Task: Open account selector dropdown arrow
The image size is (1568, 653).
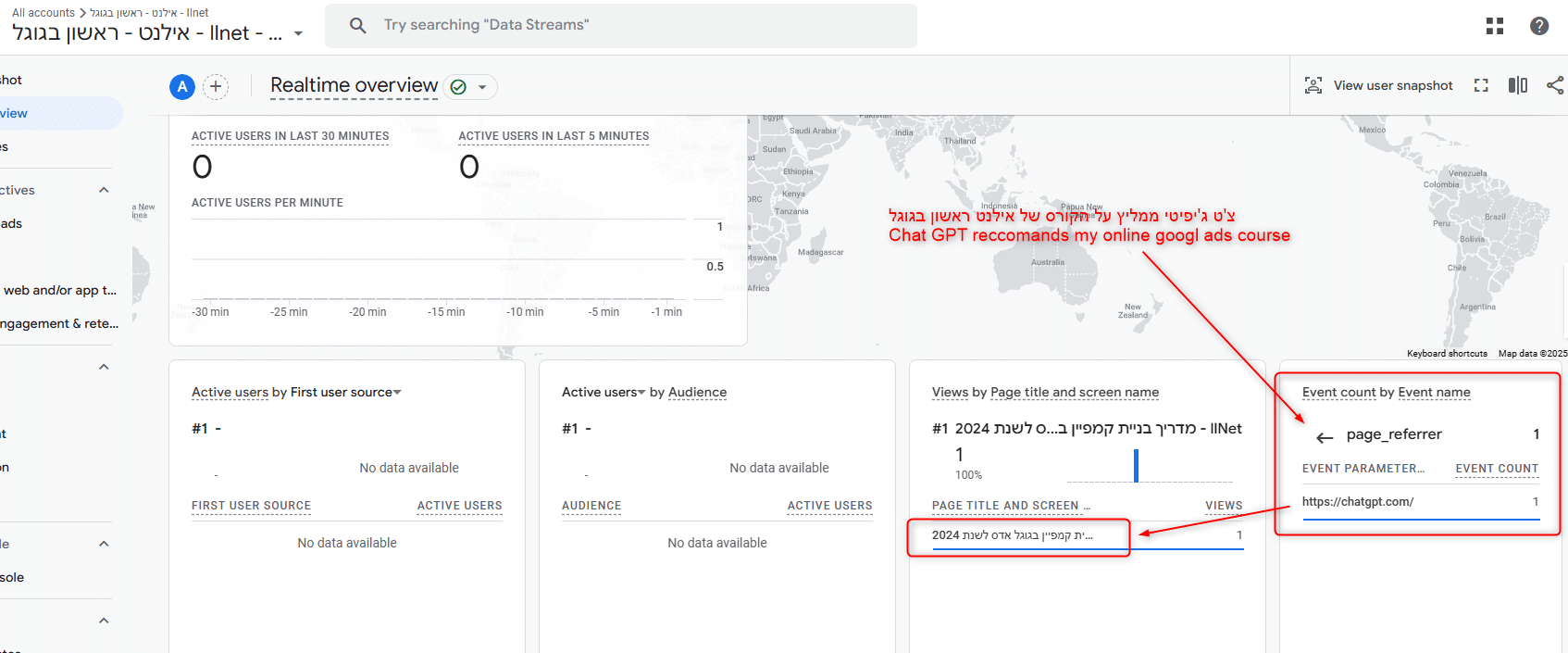Action: click(298, 33)
